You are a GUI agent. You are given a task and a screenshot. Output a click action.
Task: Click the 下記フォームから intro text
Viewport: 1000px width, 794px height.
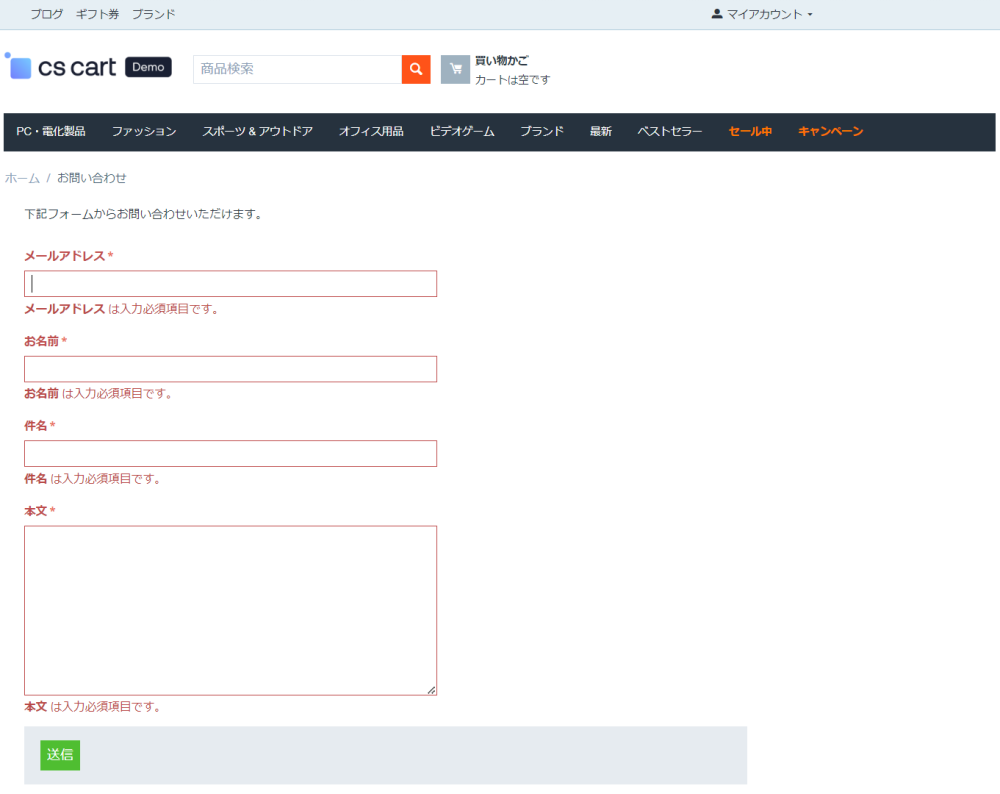[x=143, y=214]
